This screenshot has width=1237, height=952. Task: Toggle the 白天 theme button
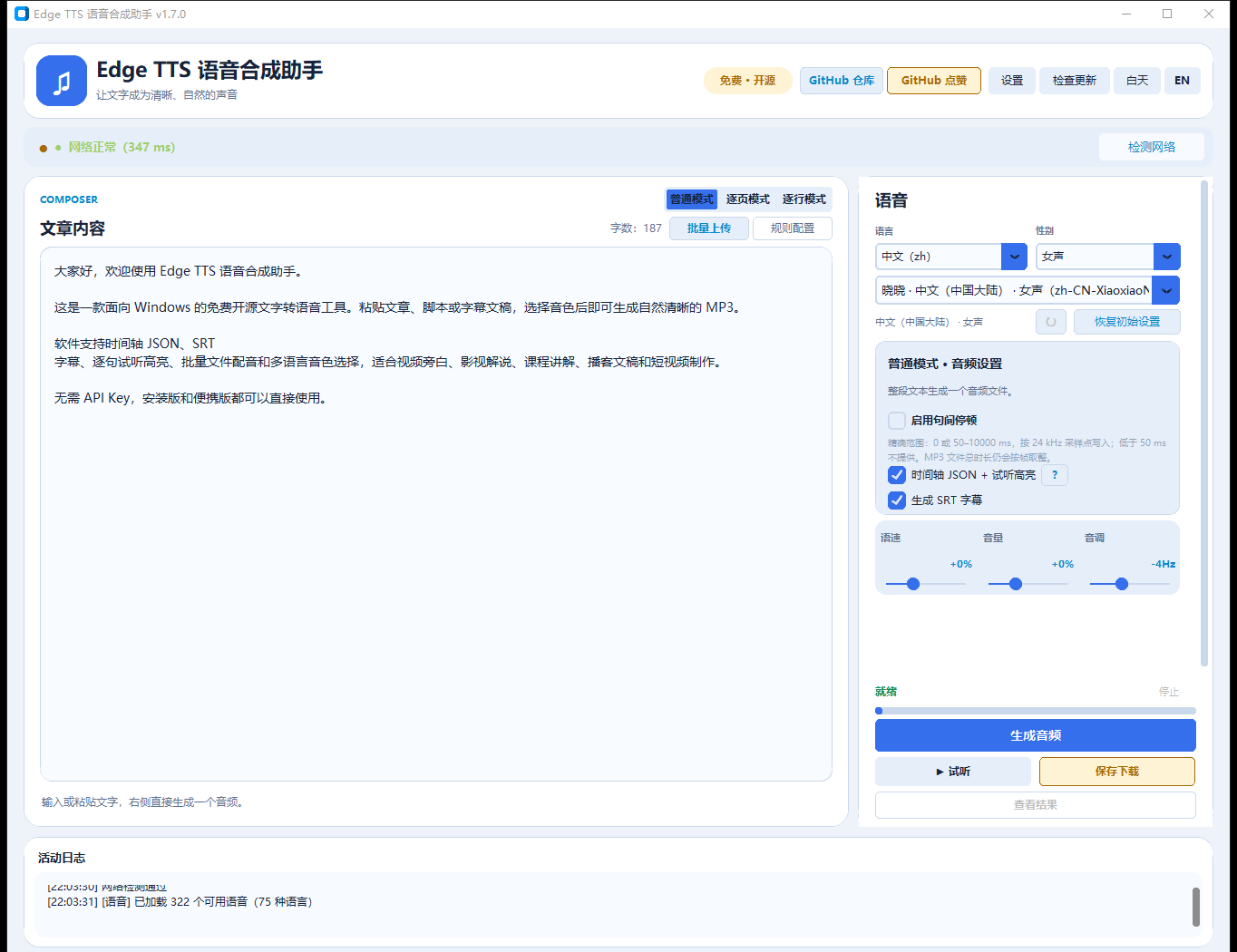coord(1137,81)
